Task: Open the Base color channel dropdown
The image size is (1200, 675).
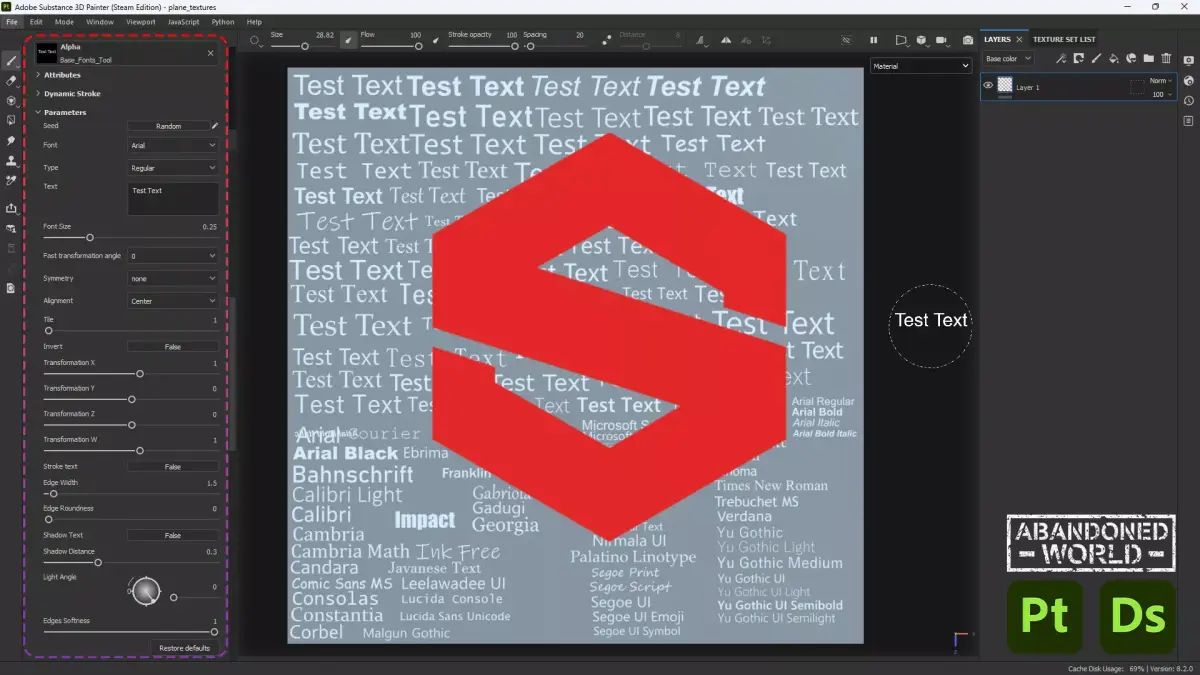Action: click(x=1008, y=59)
